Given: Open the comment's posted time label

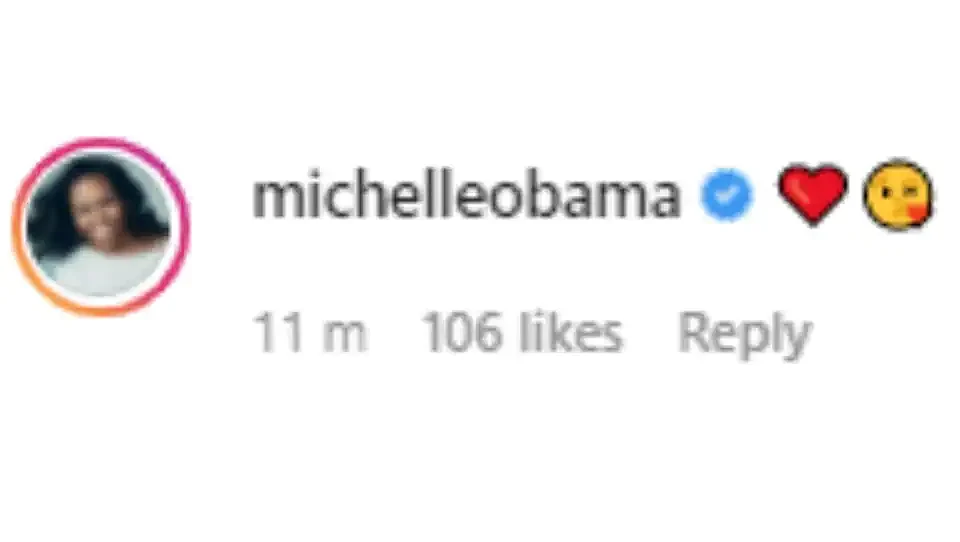Looking at the screenshot, I should [x=310, y=333].
